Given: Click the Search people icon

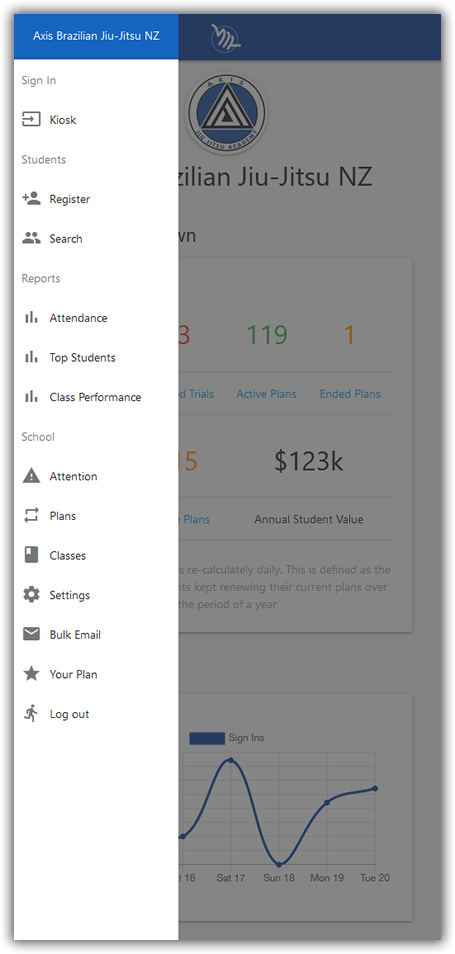Looking at the screenshot, I should (x=31, y=238).
